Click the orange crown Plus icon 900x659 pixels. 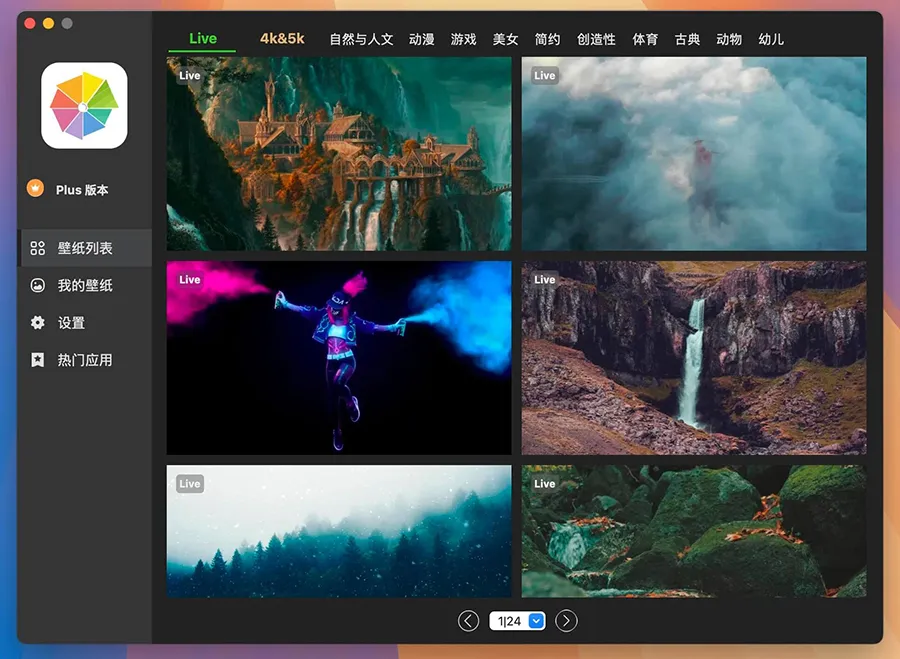click(x=36, y=189)
